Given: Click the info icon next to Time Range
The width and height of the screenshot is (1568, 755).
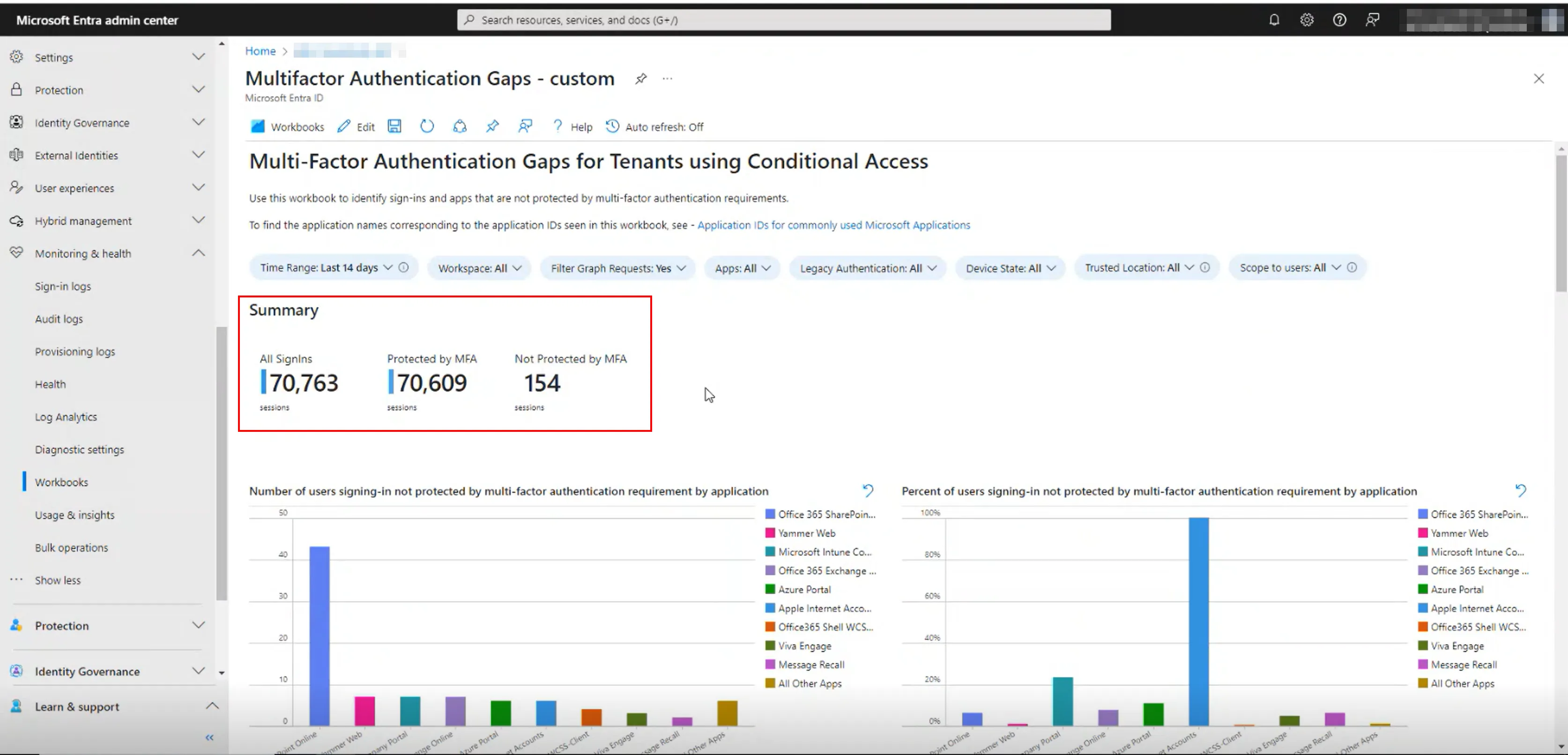Looking at the screenshot, I should coord(403,268).
